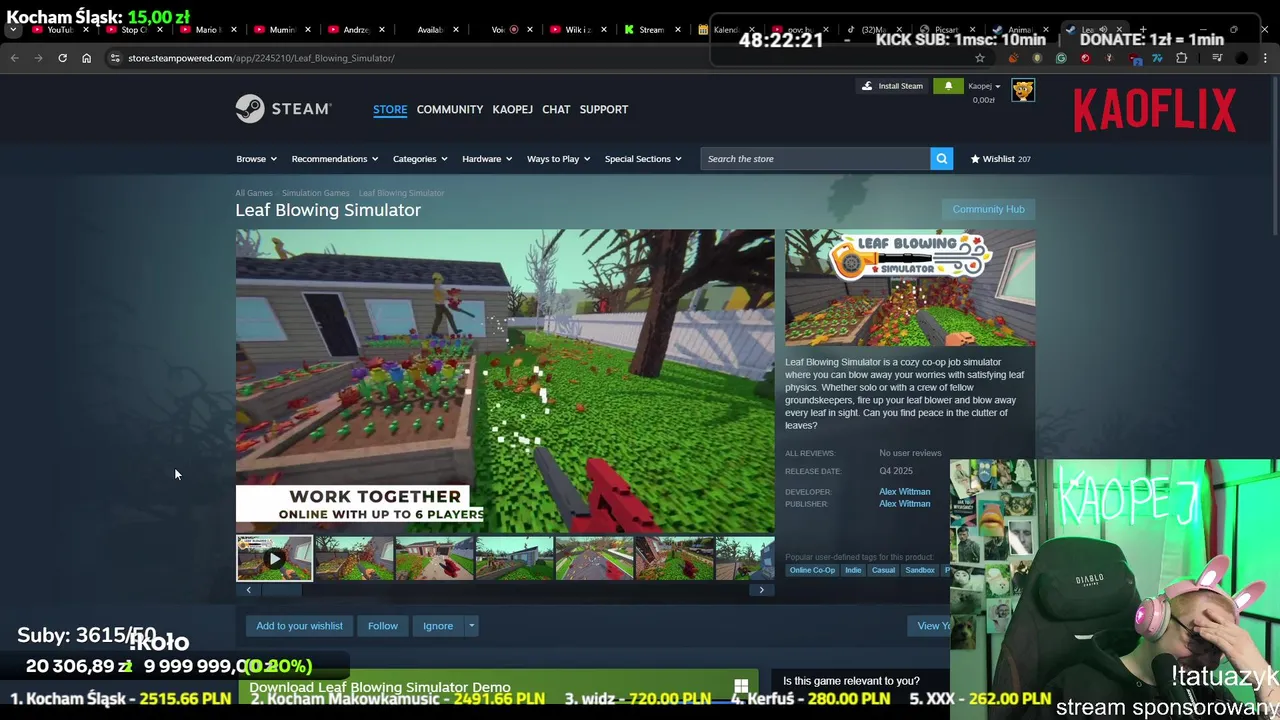The width and height of the screenshot is (1280, 720).
Task: Go back in browser history
Action: pyautogui.click(x=14, y=58)
